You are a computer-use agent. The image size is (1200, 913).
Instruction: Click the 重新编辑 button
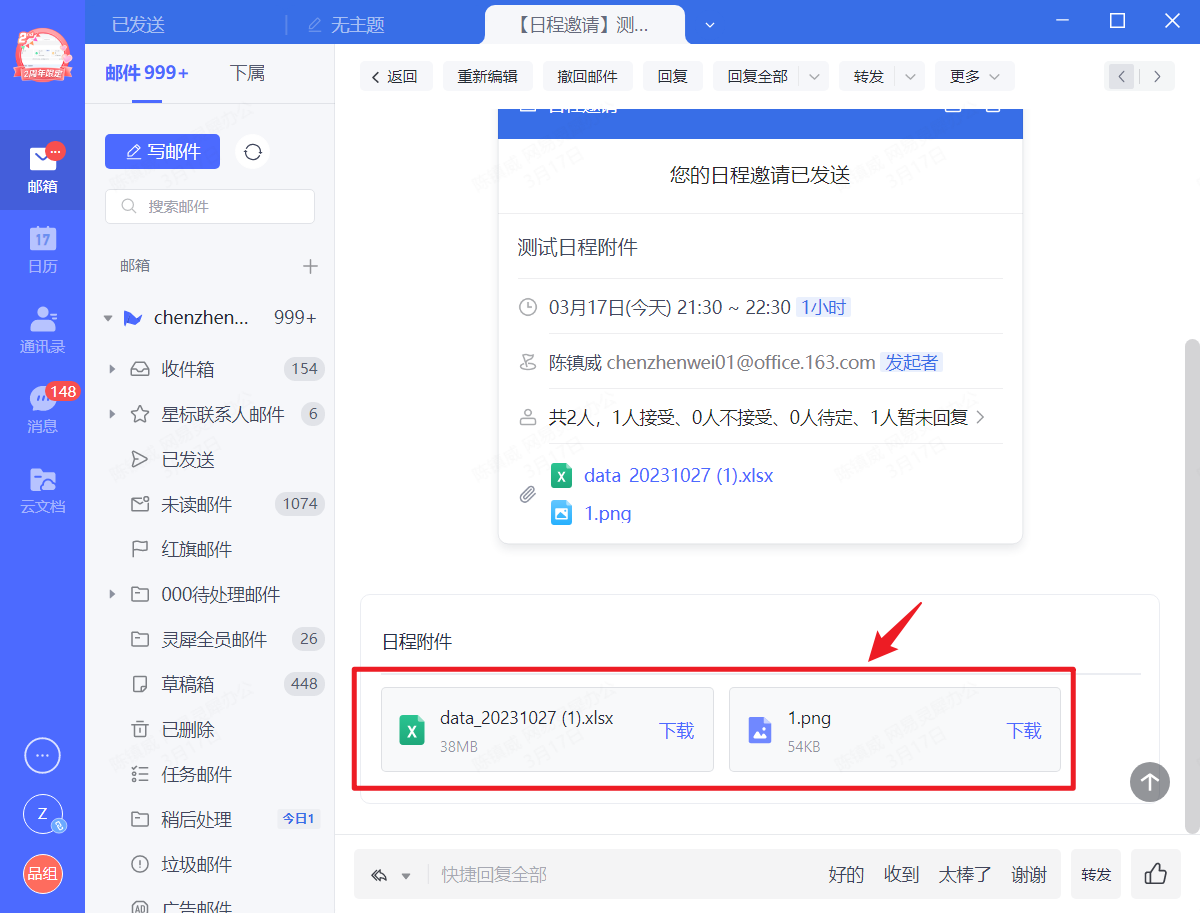(x=488, y=77)
